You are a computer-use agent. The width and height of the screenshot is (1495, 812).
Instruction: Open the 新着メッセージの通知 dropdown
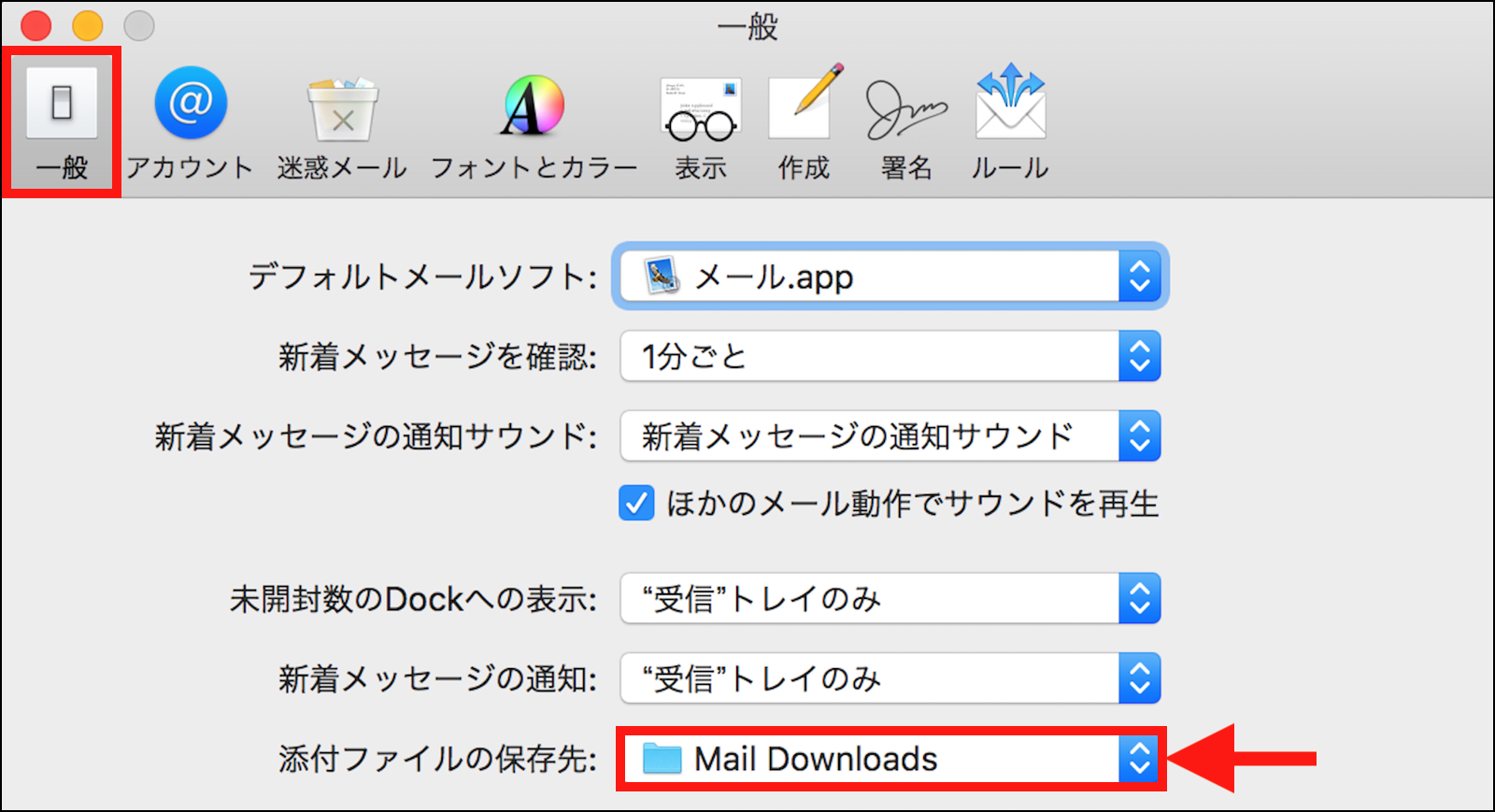[890, 677]
